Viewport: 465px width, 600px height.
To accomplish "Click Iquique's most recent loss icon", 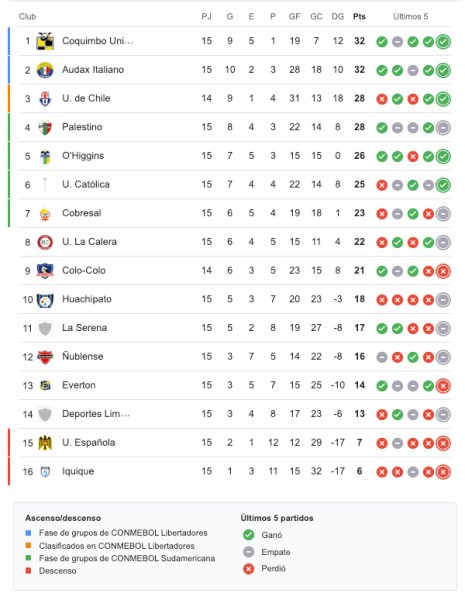I will coord(443,472).
